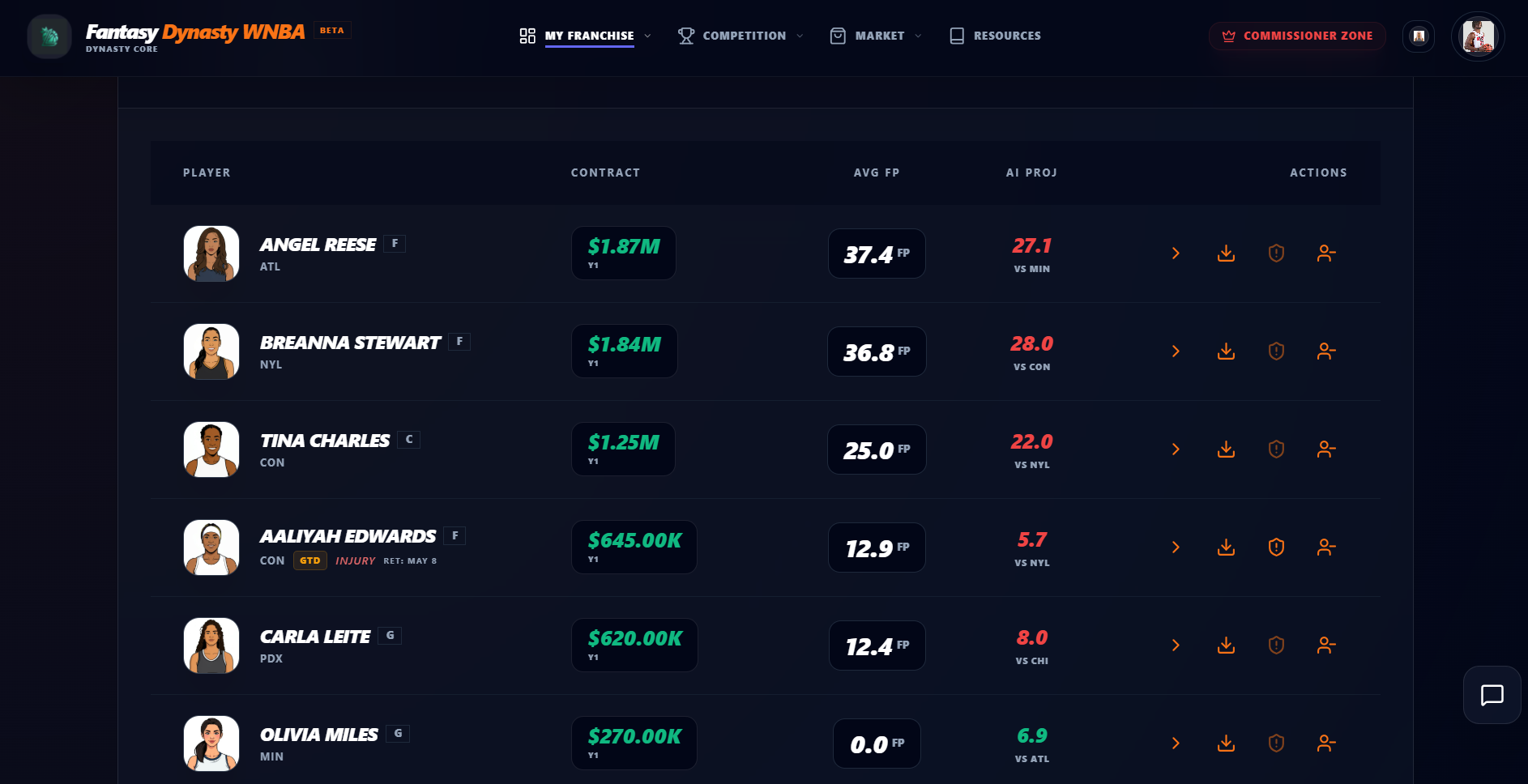Click the $645.00K contract badge

coord(634,548)
